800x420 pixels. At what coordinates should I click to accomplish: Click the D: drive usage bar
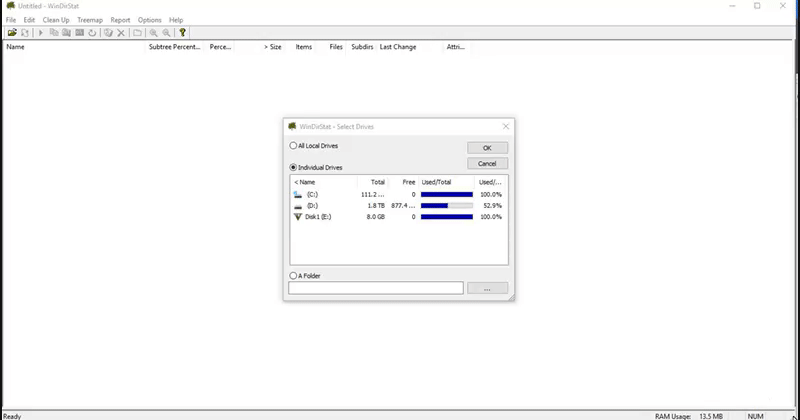(447, 206)
